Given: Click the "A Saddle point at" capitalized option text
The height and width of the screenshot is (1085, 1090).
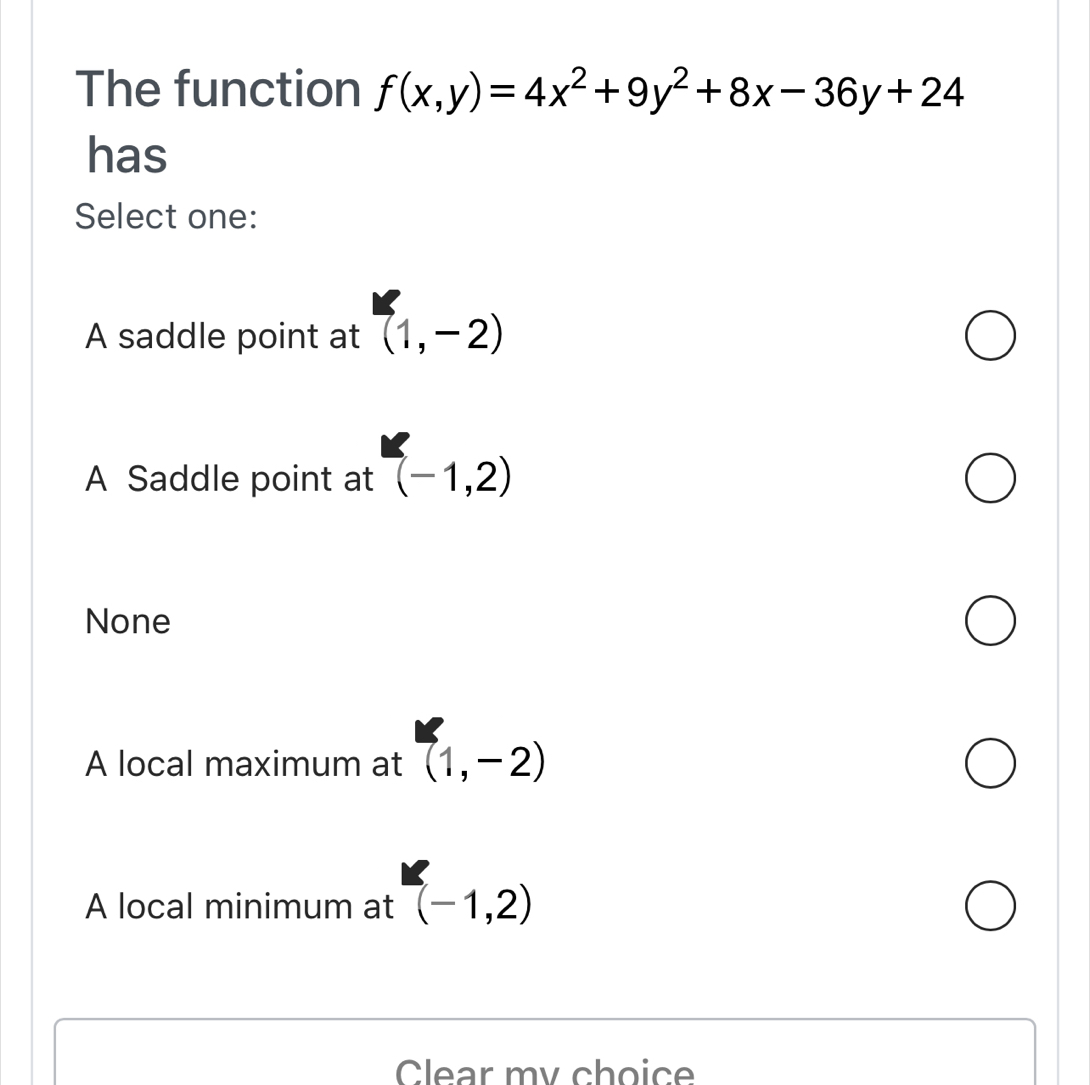Looking at the screenshot, I should tap(229, 480).
